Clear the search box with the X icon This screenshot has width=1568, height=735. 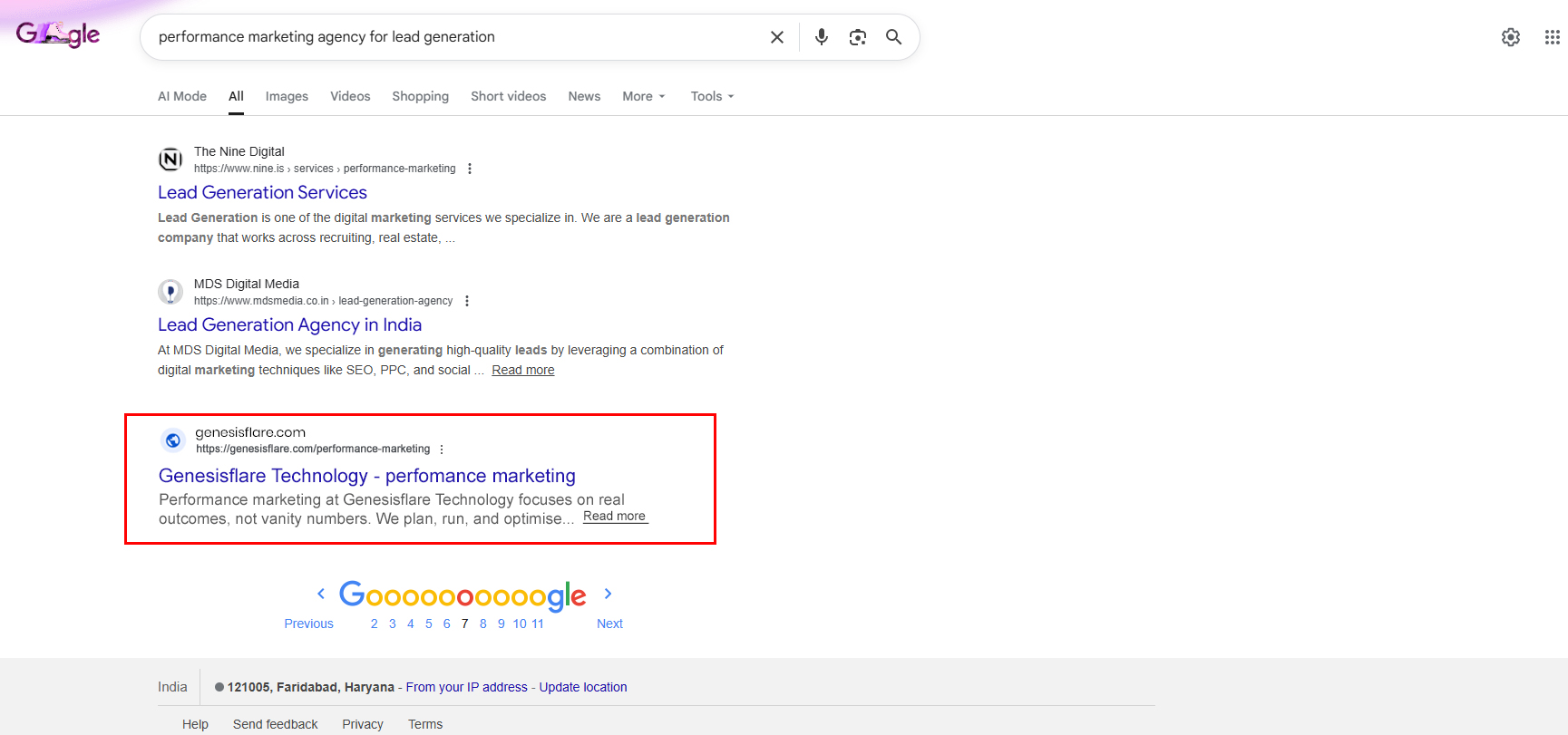click(x=777, y=37)
